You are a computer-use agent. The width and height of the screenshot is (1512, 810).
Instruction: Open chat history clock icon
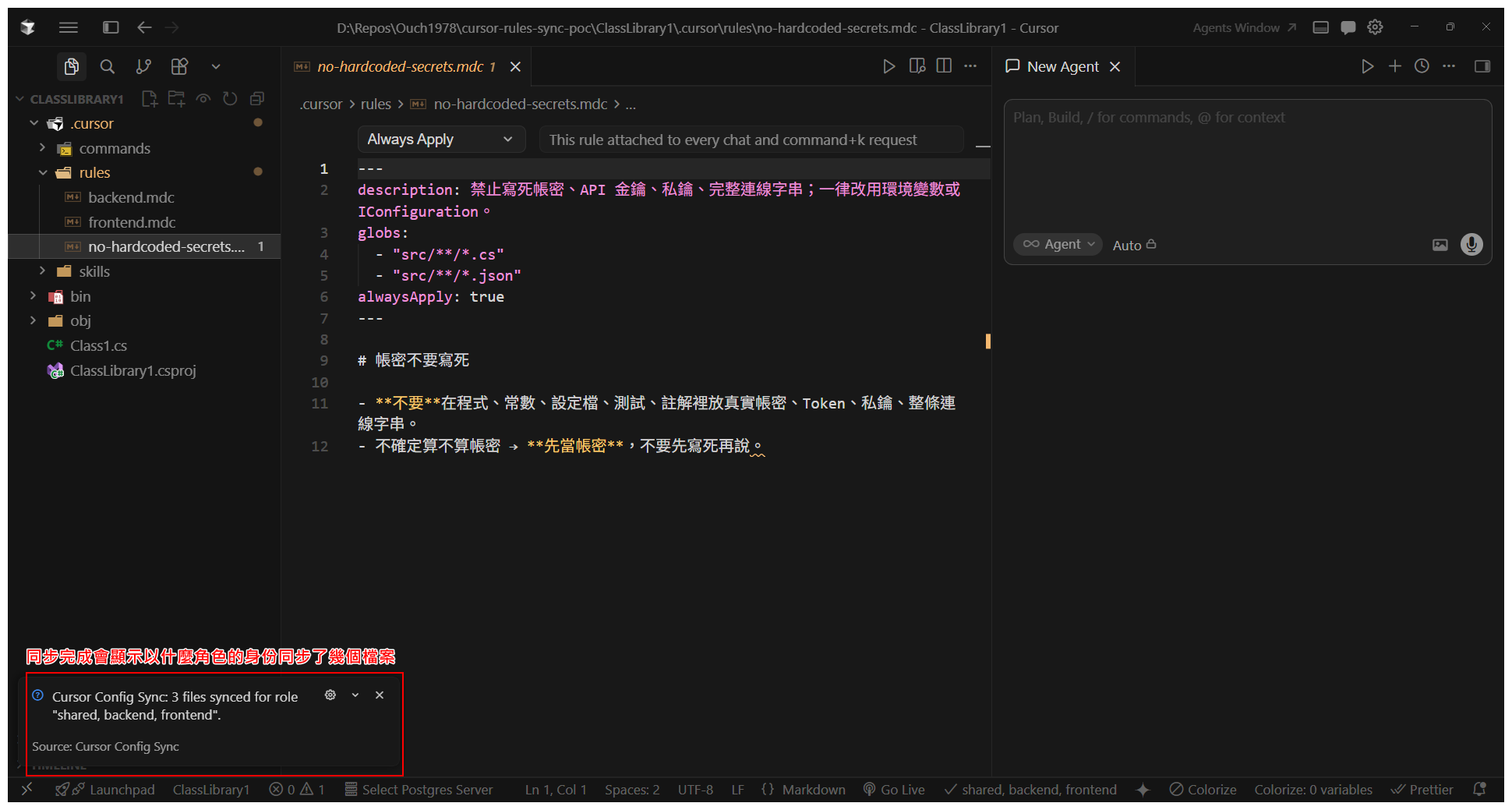pos(1422,66)
